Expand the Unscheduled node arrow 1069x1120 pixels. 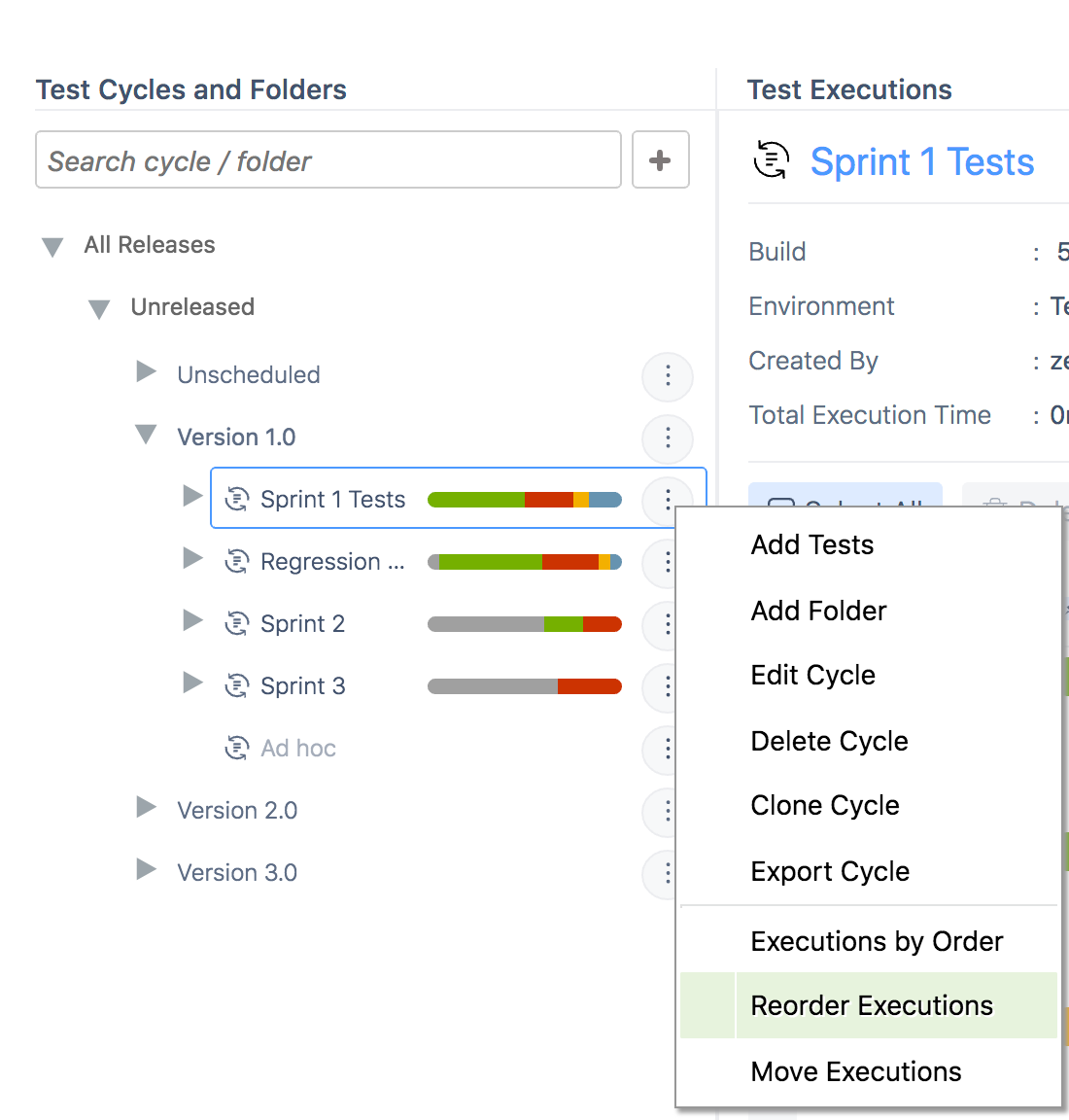coord(147,372)
